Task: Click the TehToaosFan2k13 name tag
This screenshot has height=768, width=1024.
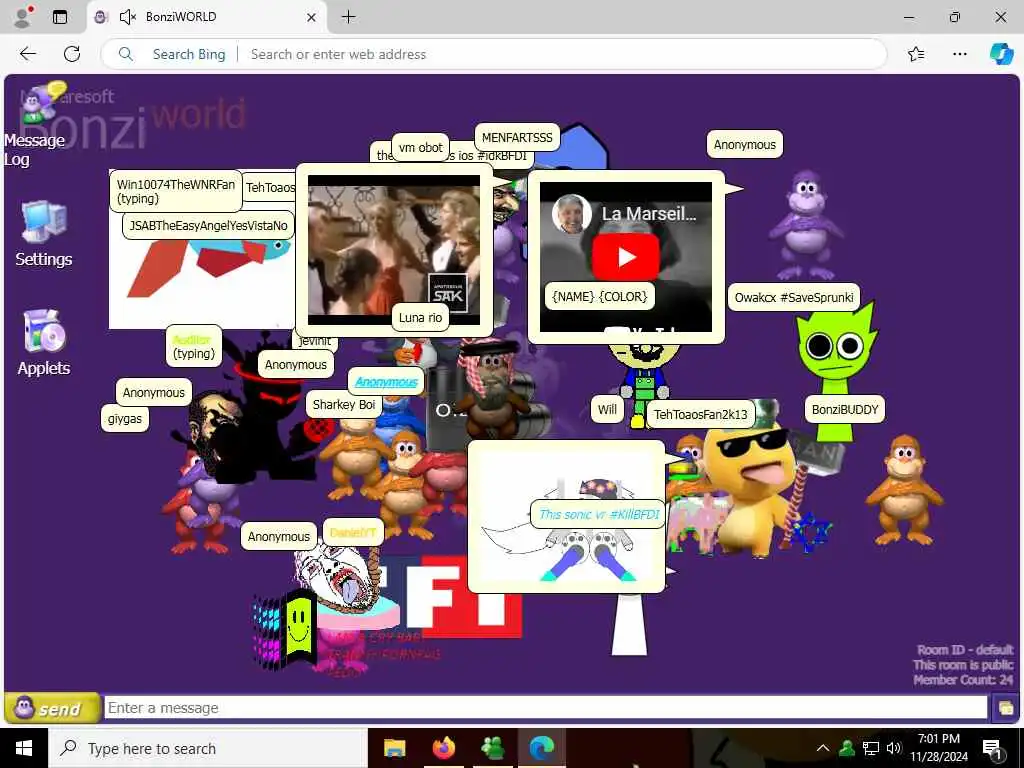Action: 700,414
